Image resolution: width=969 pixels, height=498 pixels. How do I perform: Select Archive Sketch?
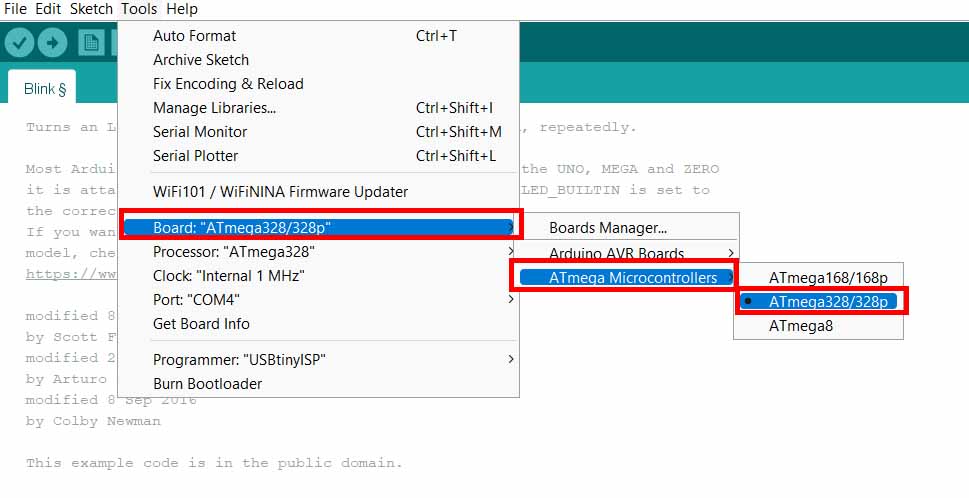319,60
